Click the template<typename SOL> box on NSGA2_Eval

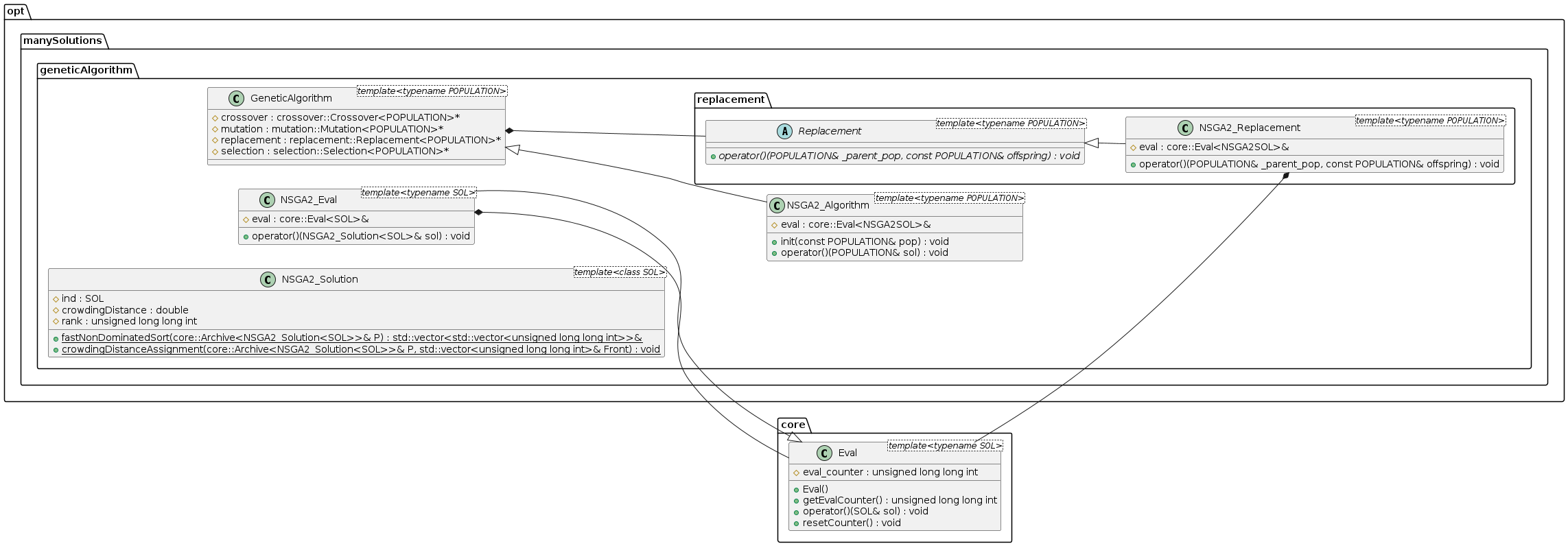point(419,193)
